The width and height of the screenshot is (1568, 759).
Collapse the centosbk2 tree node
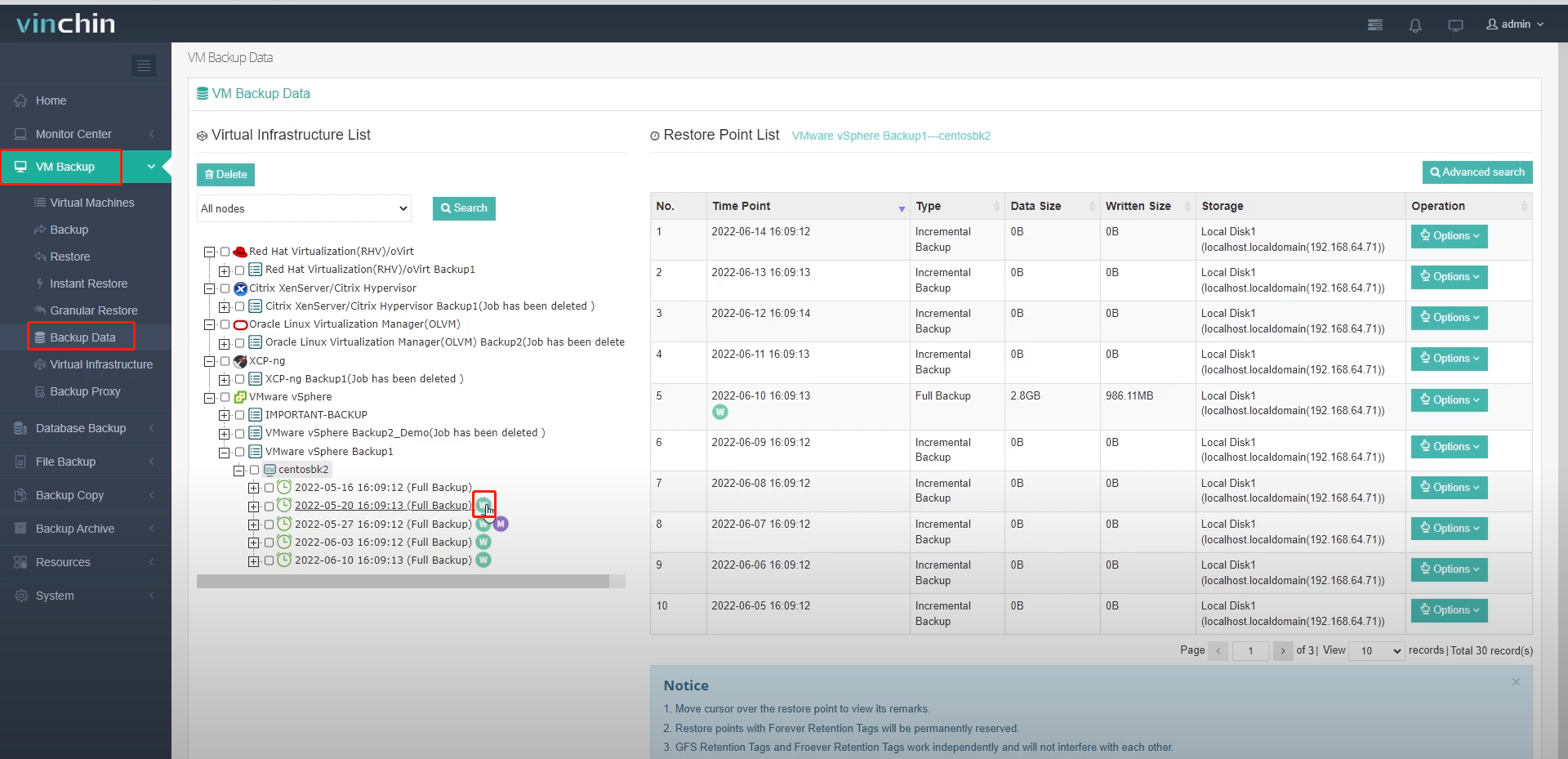click(x=238, y=471)
